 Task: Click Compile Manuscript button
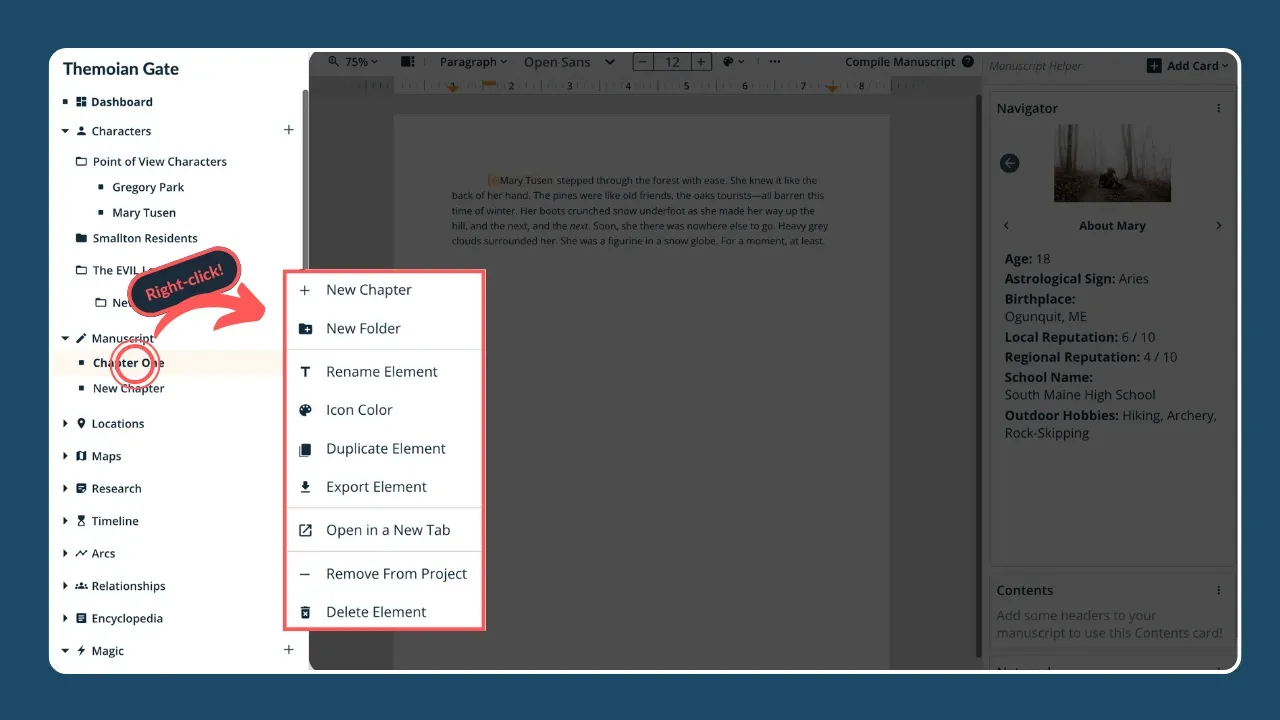pos(900,62)
